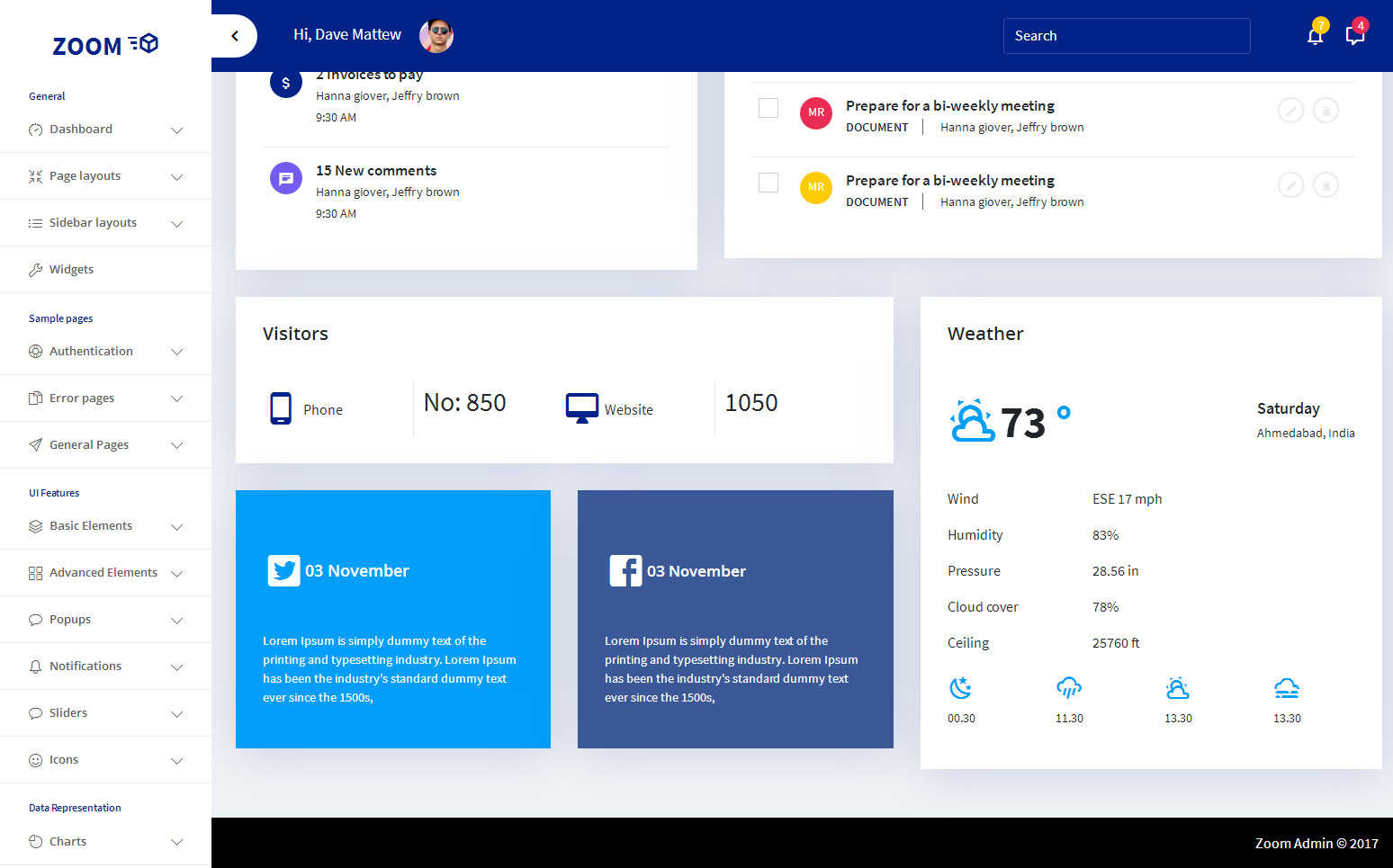
Task: Expand the Page layouts chevron
Action: click(177, 177)
